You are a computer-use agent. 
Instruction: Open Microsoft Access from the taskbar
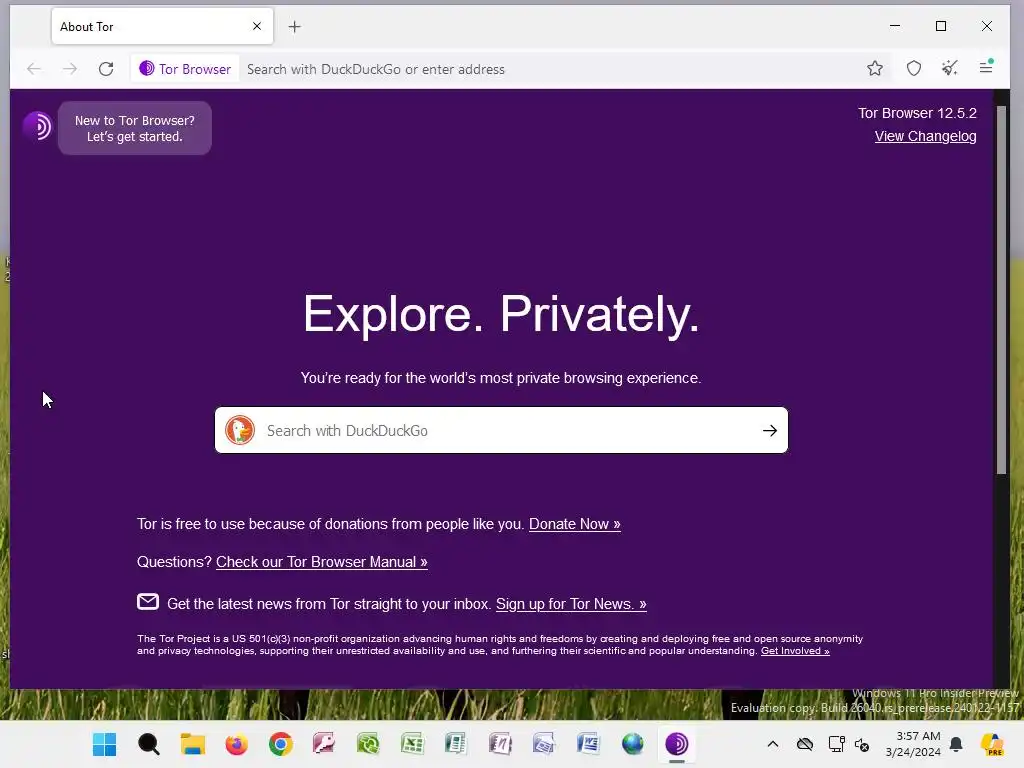pyautogui.click(x=324, y=744)
